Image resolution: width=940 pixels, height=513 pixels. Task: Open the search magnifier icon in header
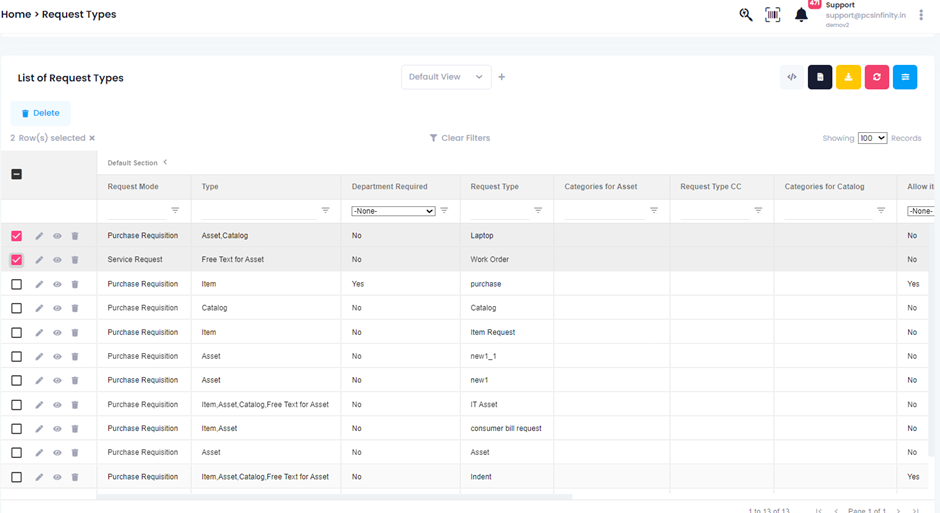[x=745, y=14]
